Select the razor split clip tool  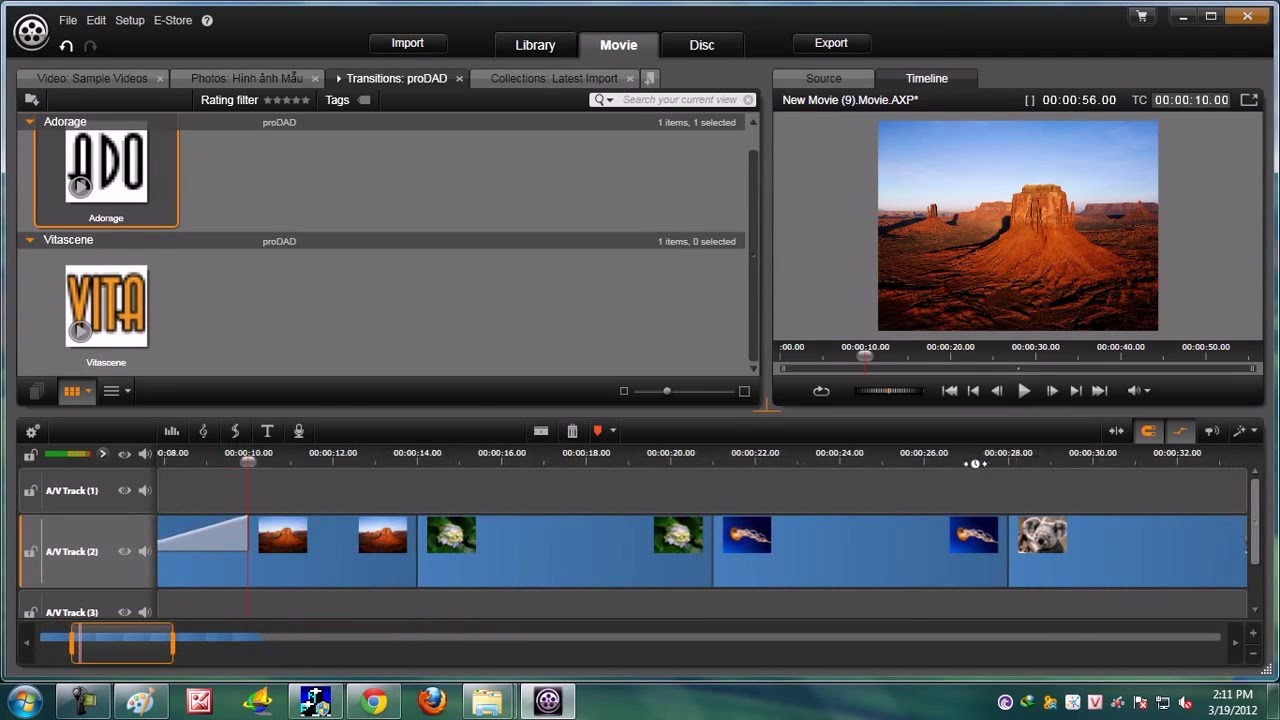pyautogui.click(x=541, y=431)
